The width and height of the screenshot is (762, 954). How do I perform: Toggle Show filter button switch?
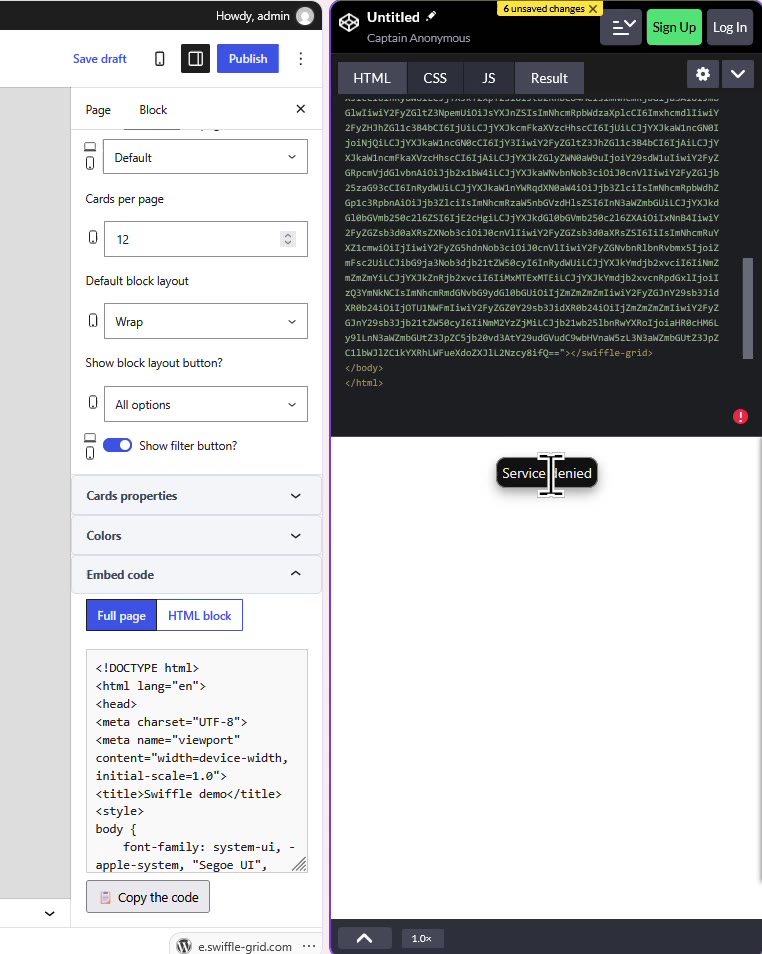coord(117,445)
